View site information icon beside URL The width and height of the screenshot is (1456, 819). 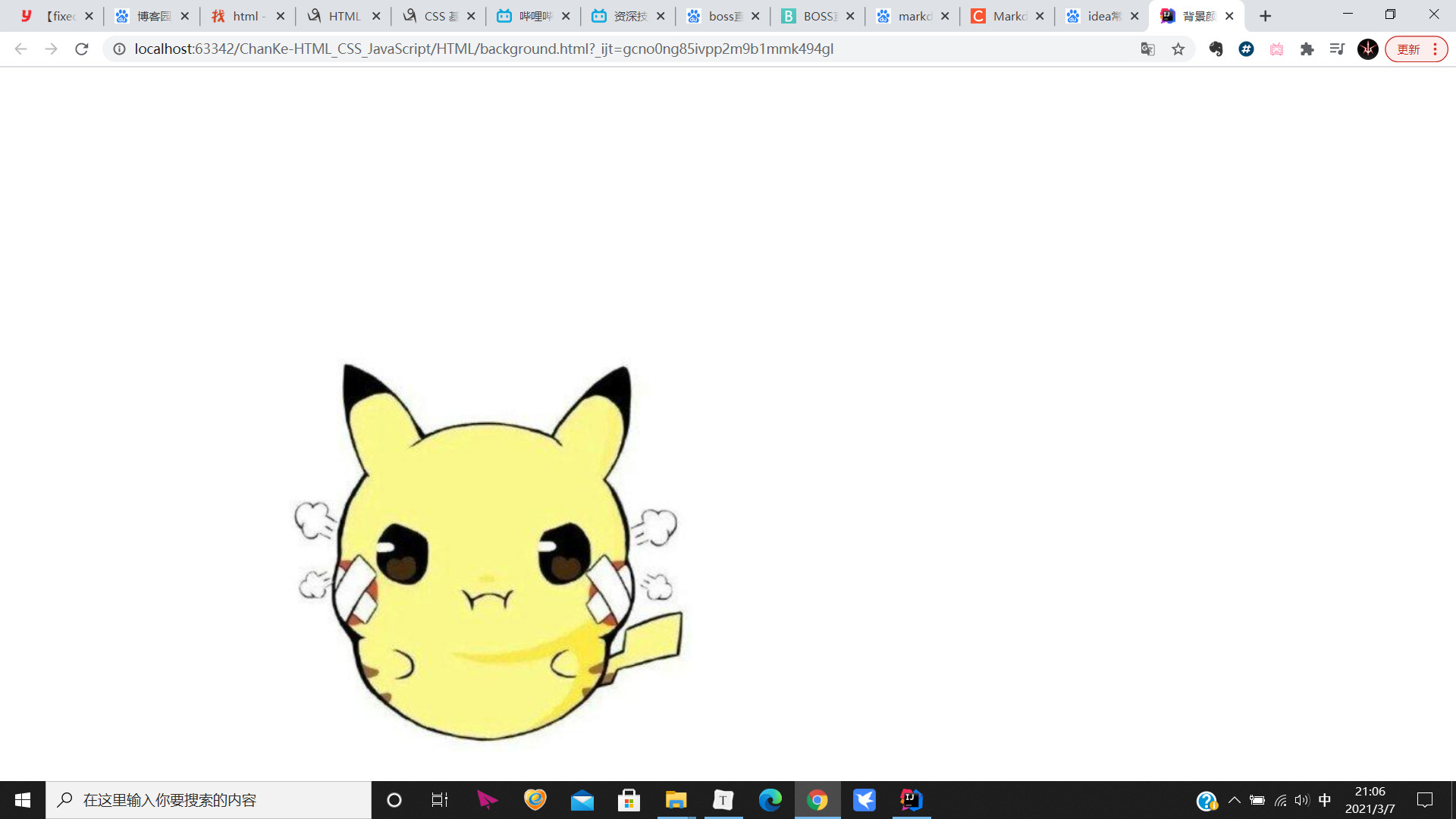119,49
